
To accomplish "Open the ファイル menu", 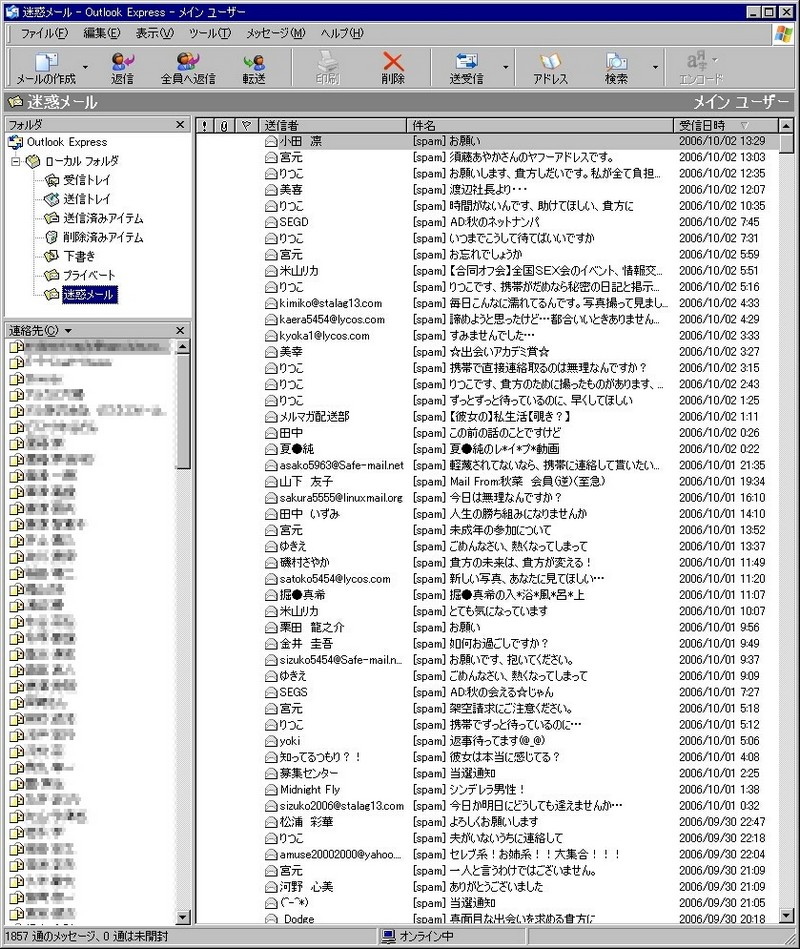I will [44, 33].
